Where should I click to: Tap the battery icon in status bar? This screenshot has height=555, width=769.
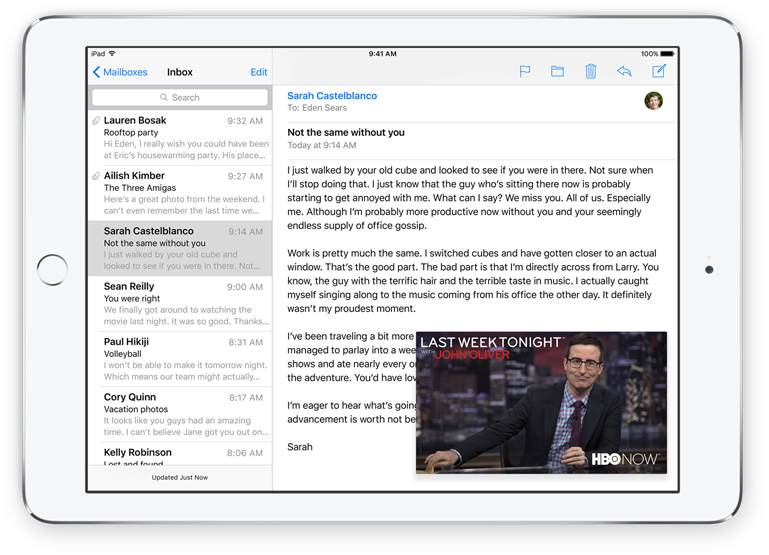(x=669, y=54)
